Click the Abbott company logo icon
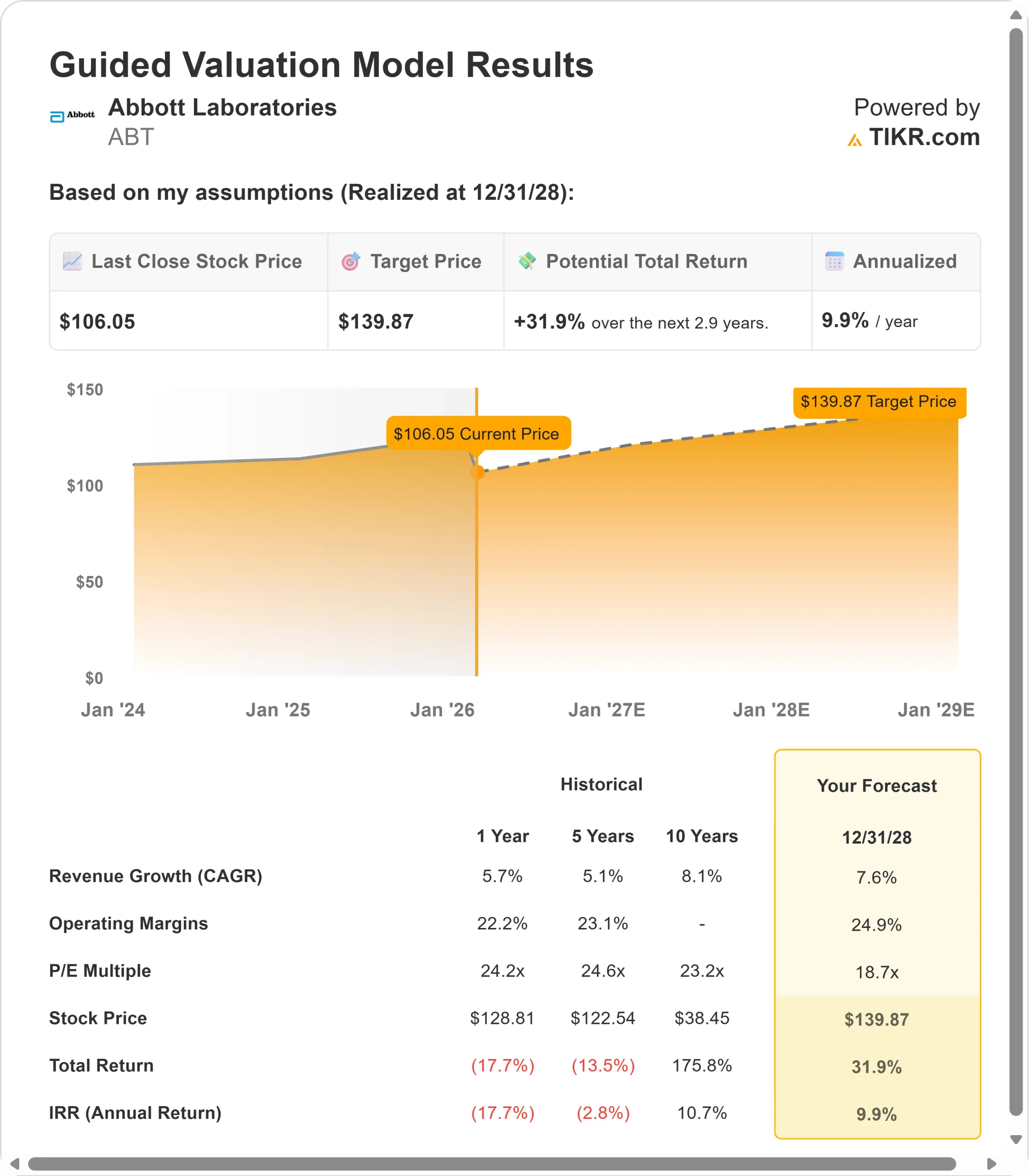This screenshot has width=1029, height=1176. (x=72, y=116)
